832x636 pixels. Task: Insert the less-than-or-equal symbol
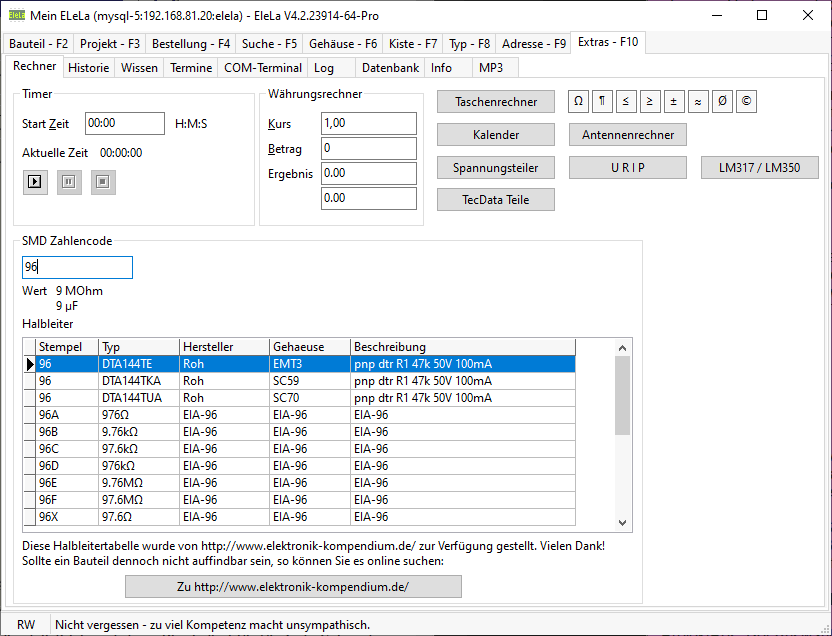point(626,101)
